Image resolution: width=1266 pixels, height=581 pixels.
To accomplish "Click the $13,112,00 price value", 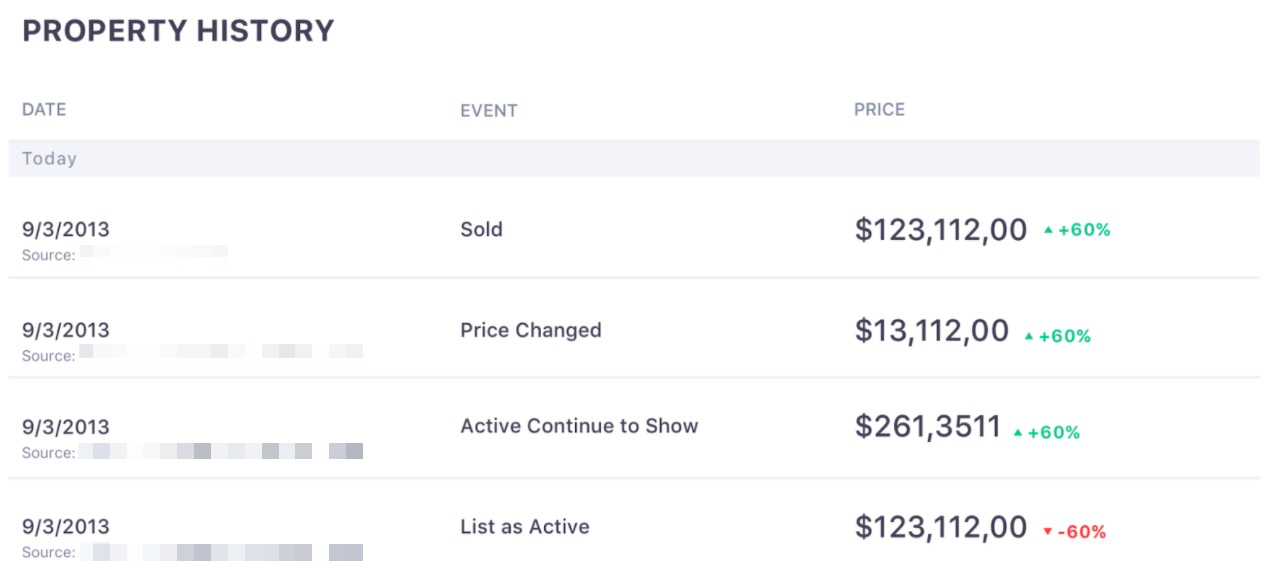I will click(932, 331).
